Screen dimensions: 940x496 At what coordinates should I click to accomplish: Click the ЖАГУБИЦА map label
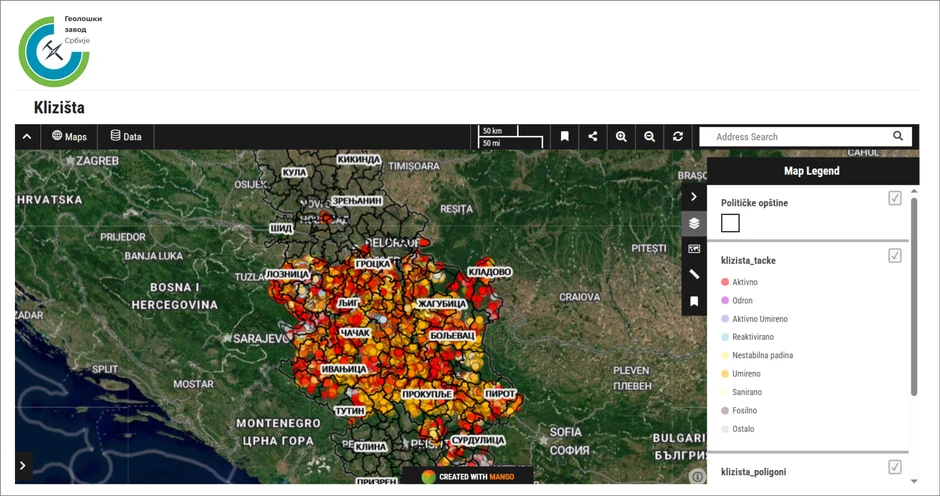pyautogui.click(x=442, y=303)
